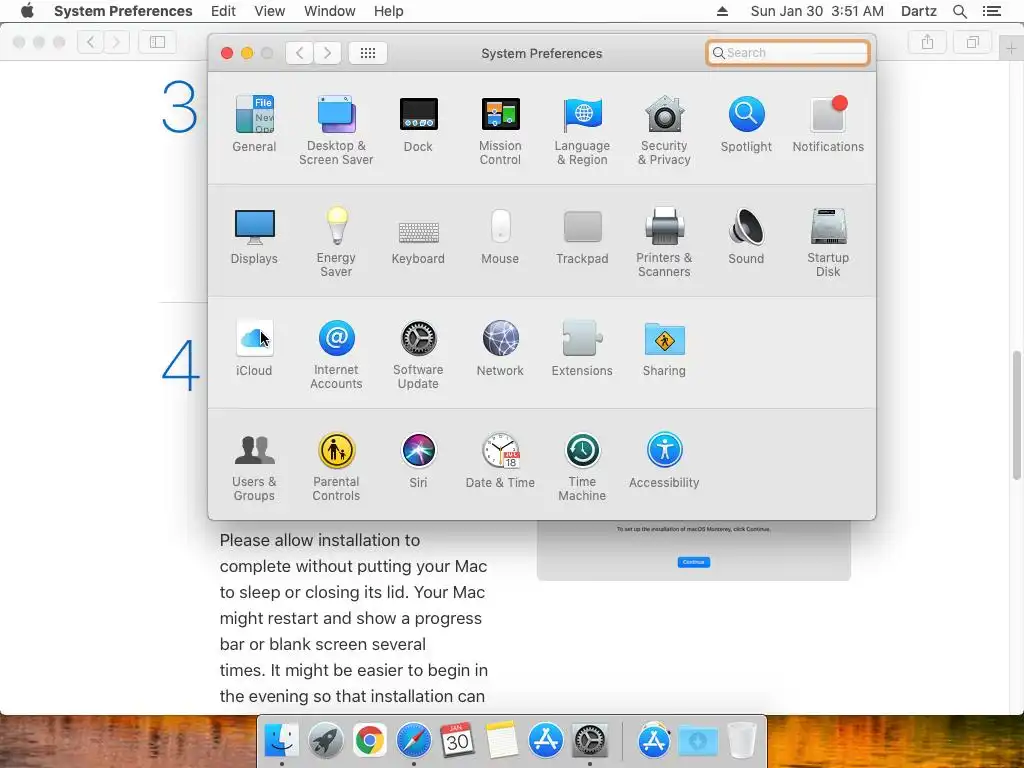Screen dimensions: 1024x768
Task: Open Mouse preferences
Action: tap(500, 236)
